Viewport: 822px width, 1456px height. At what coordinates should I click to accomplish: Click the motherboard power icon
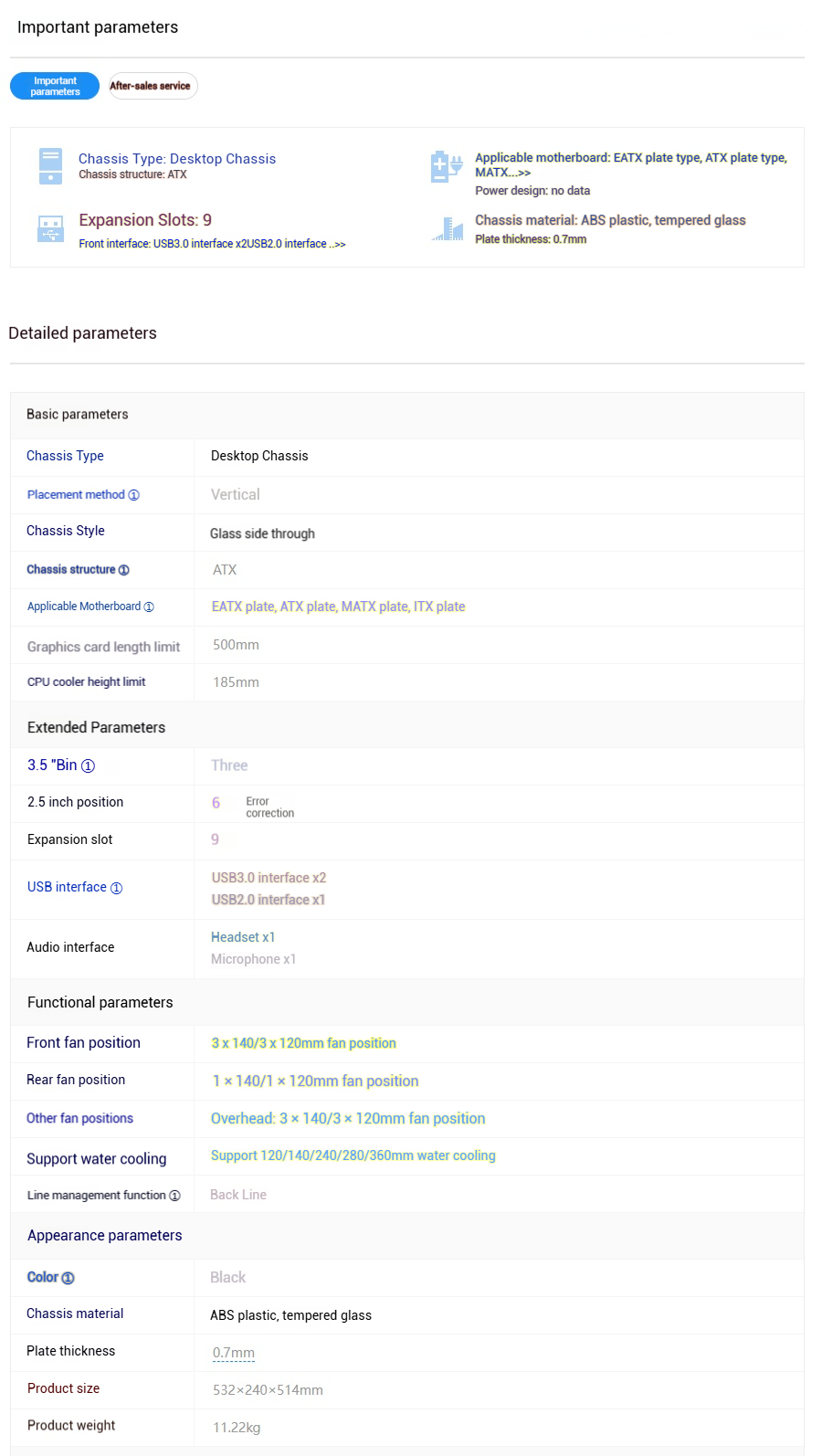coord(447,166)
